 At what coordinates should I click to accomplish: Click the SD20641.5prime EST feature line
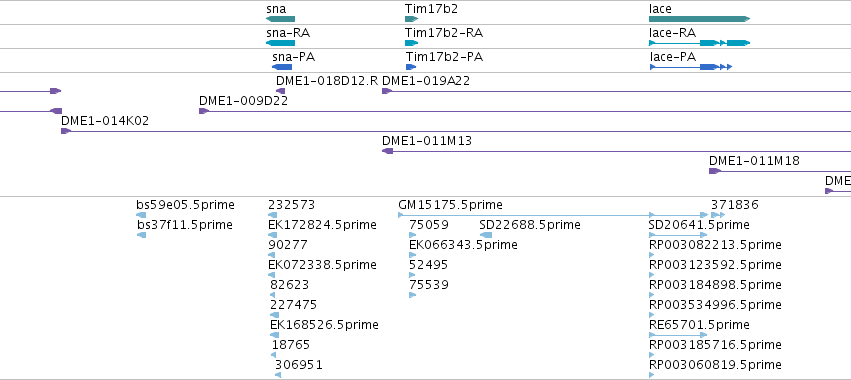click(x=678, y=235)
